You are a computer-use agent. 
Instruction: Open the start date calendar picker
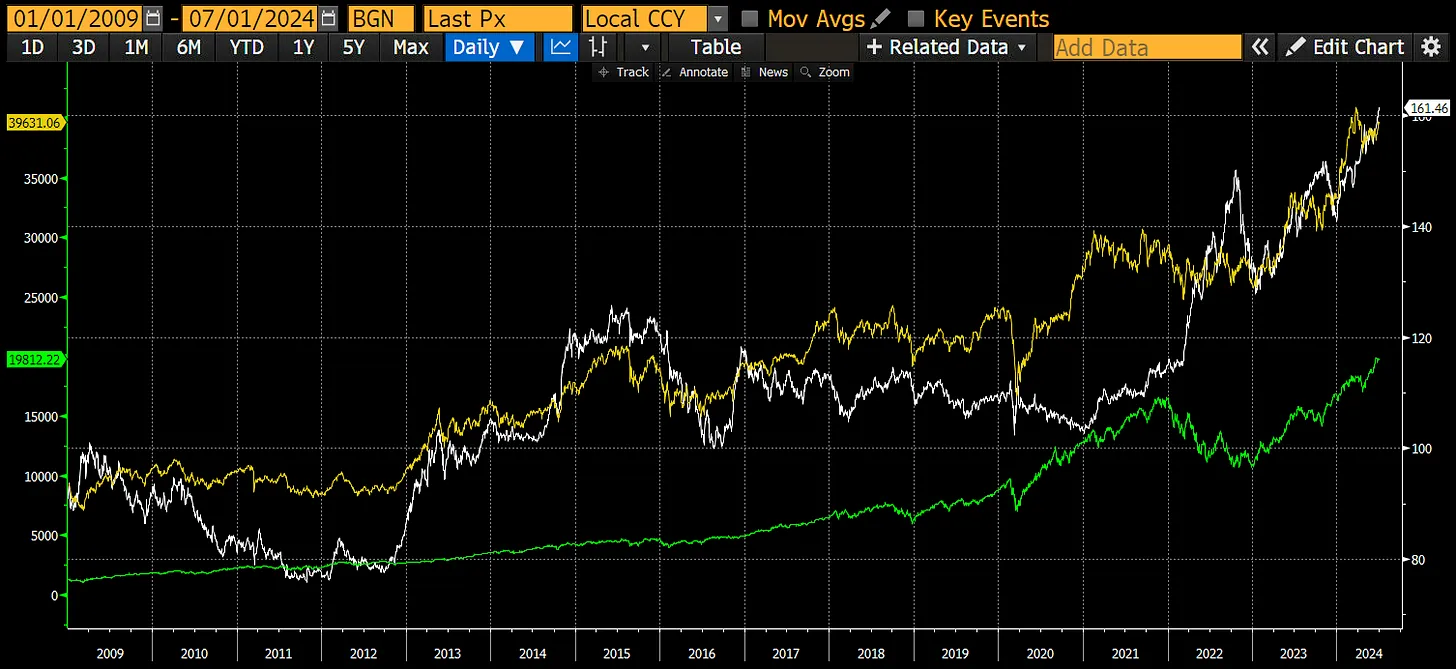tap(152, 18)
